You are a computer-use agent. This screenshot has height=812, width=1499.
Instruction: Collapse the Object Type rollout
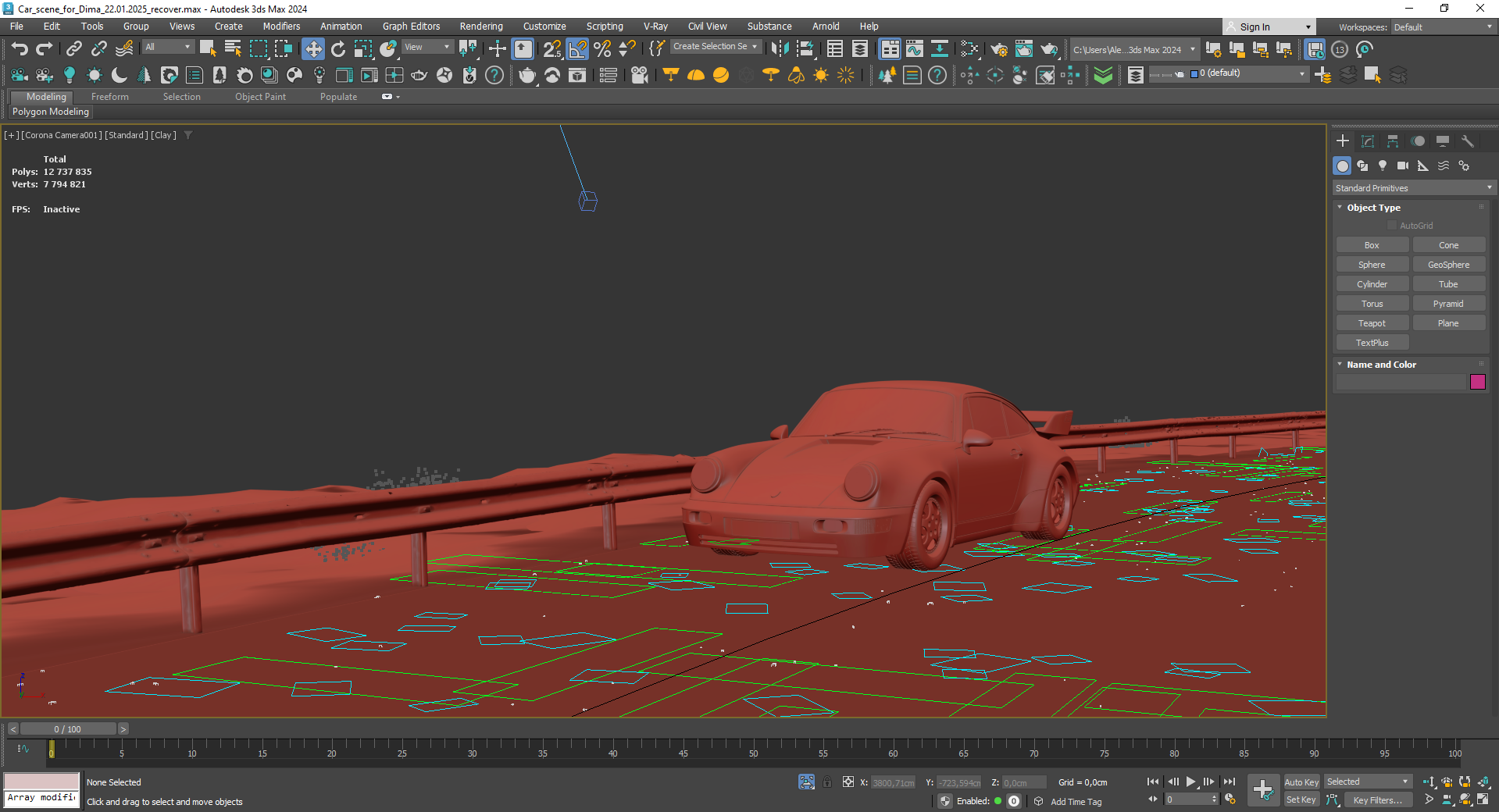(1372, 208)
